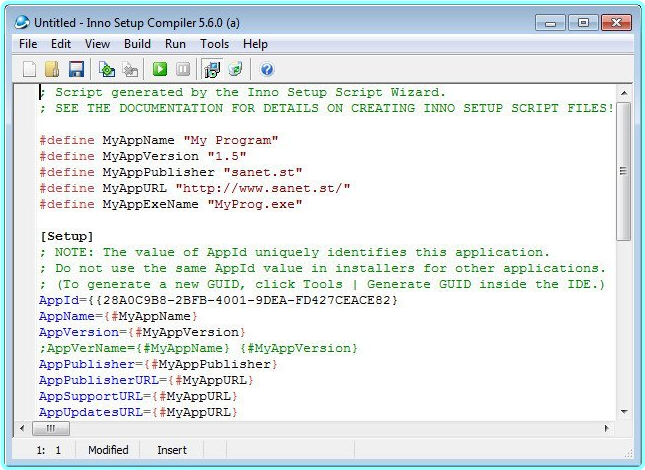This screenshot has width=645, height=470.
Task: Click the Pause toolbar icon
Action: click(x=183, y=69)
